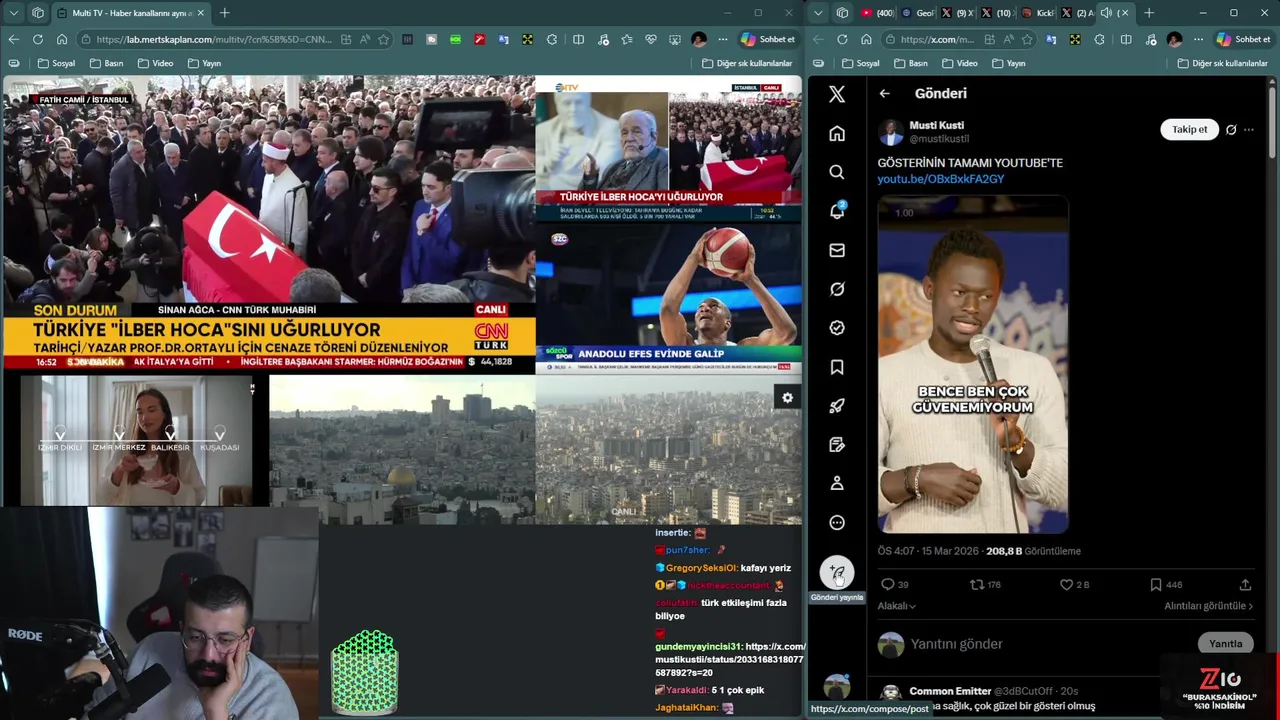Go back with the arrow next to Gönderi

coord(884,93)
